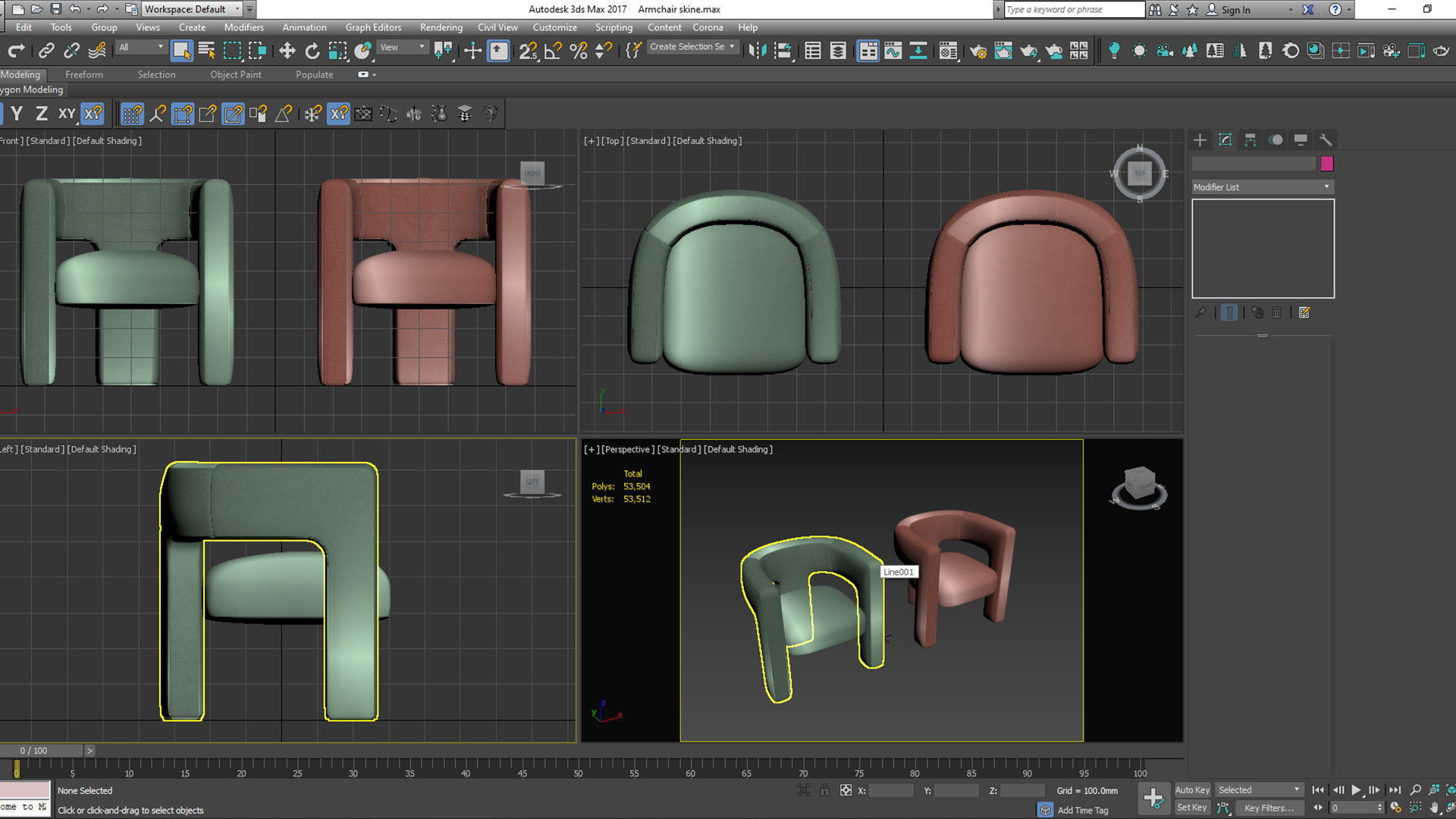Toggle Auto Key animation mode
The height and width of the screenshot is (819, 1456).
tap(1191, 789)
